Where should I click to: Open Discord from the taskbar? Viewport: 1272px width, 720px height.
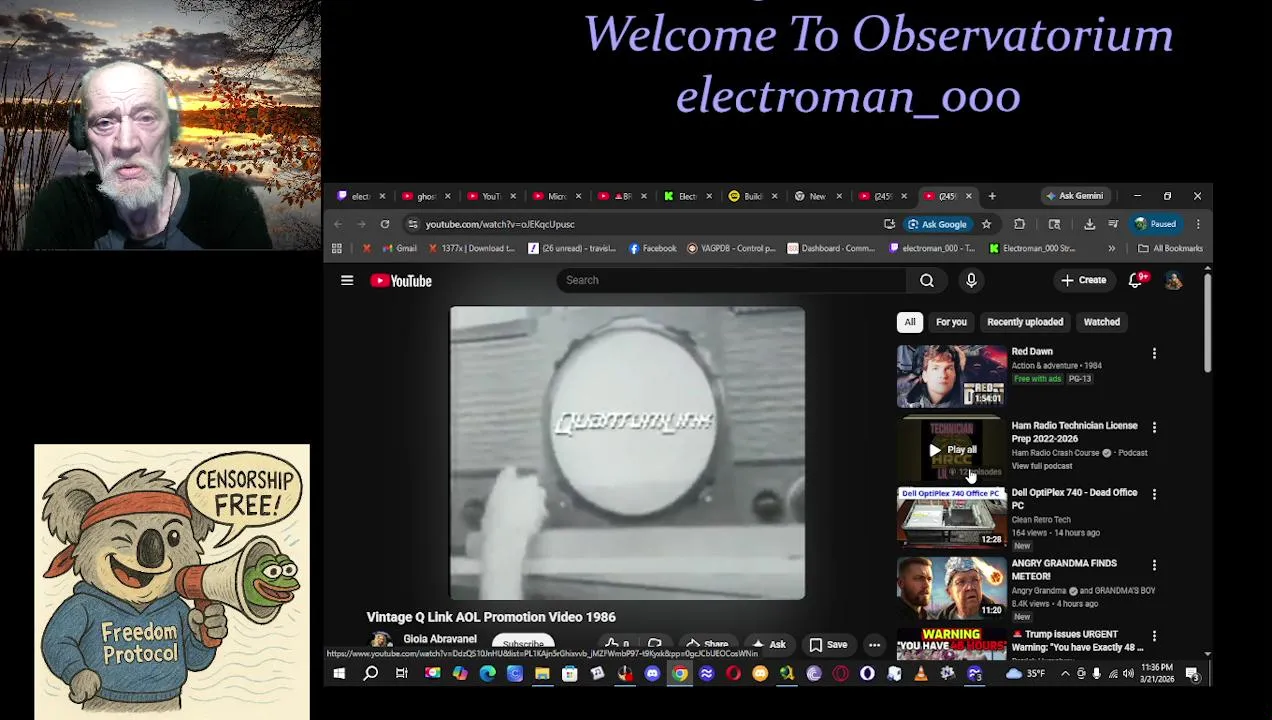click(x=652, y=674)
